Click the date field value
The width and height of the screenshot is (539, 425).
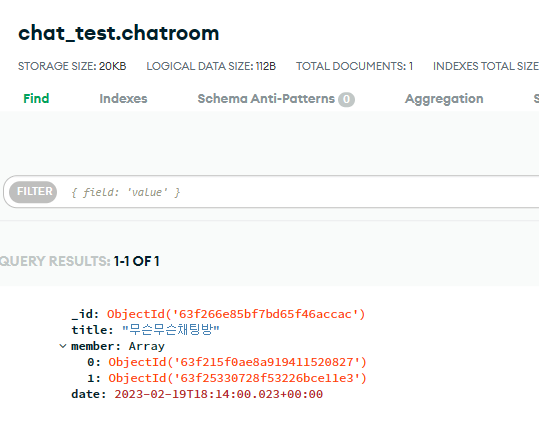pyautogui.click(x=219, y=394)
